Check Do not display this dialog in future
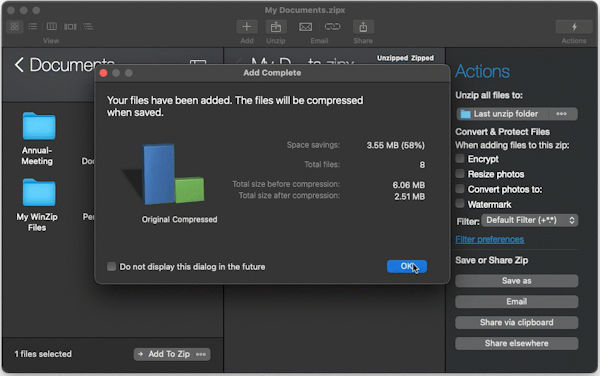This screenshot has height=376, width=600. pyautogui.click(x=111, y=267)
